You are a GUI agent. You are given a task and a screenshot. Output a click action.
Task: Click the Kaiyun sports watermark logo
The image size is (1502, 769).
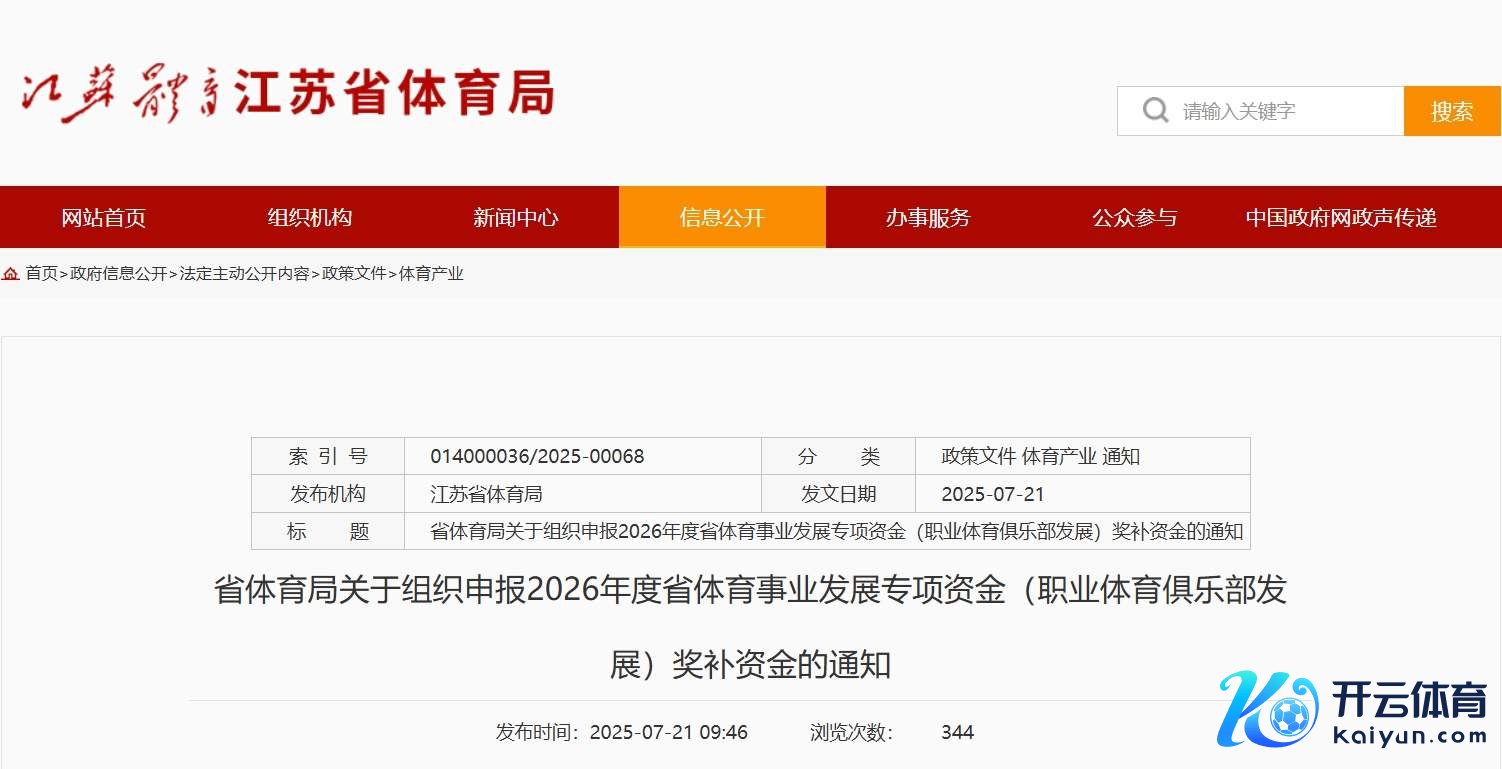1352,710
